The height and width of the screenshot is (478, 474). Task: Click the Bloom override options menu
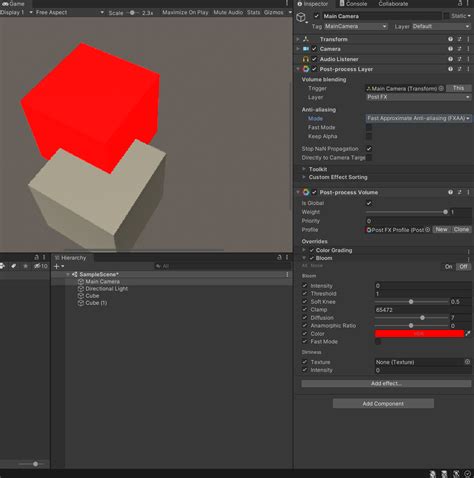coord(468,259)
